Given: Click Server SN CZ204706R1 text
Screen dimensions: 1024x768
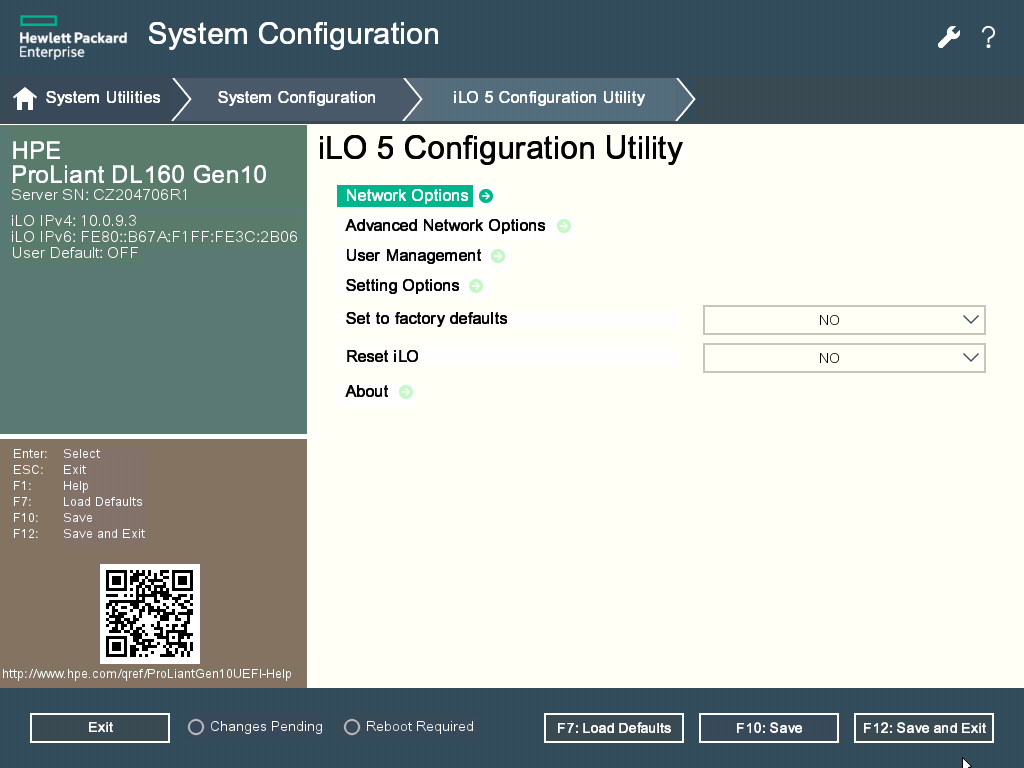Looking at the screenshot, I should click(100, 195).
